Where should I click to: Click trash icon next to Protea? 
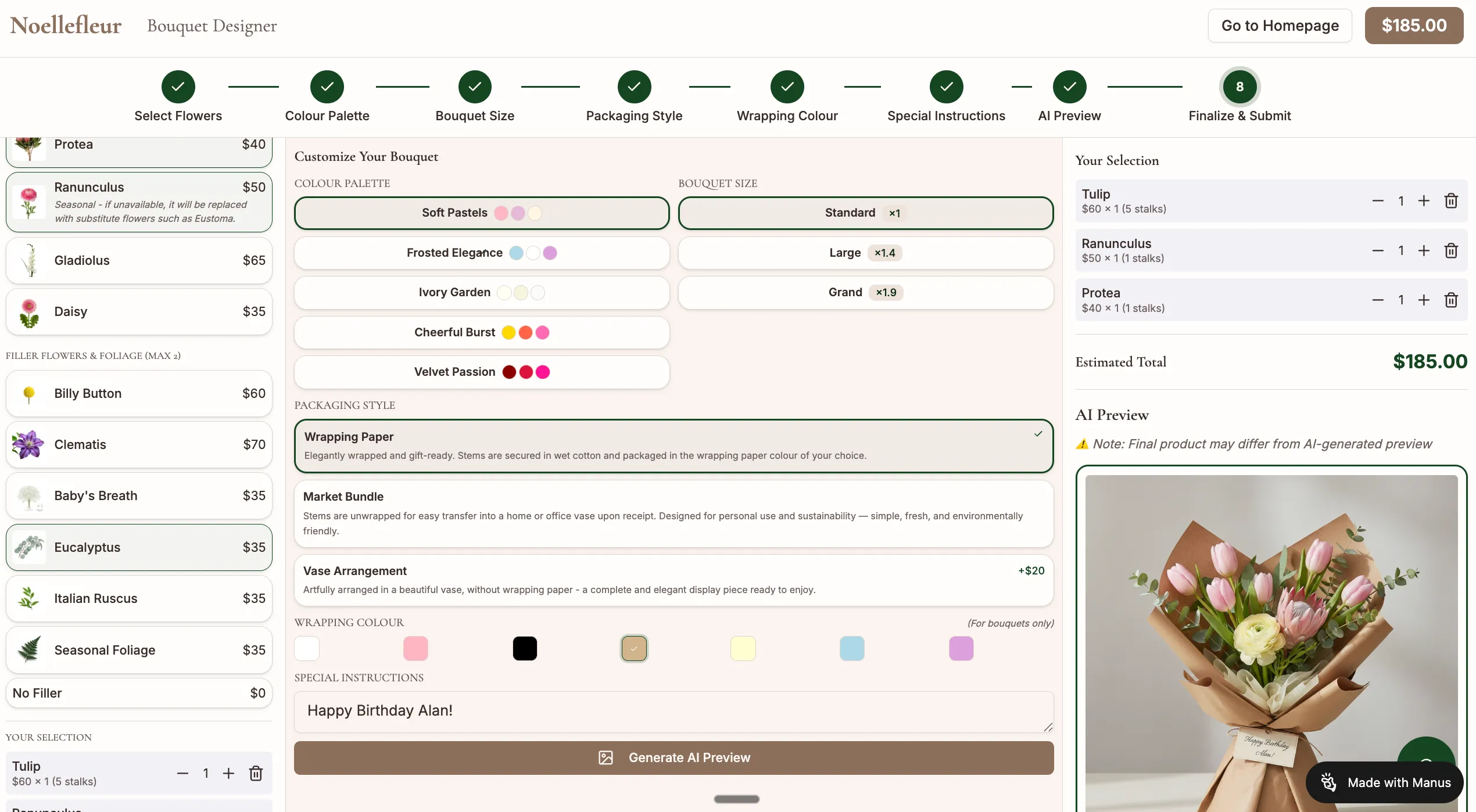point(1451,300)
